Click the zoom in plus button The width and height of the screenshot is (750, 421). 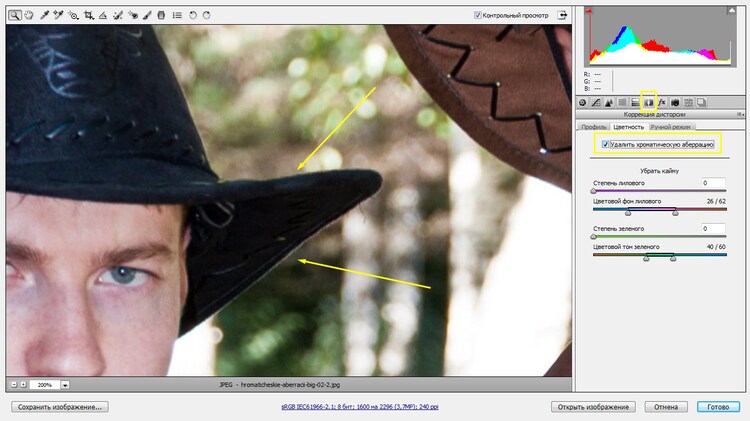click(23, 385)
